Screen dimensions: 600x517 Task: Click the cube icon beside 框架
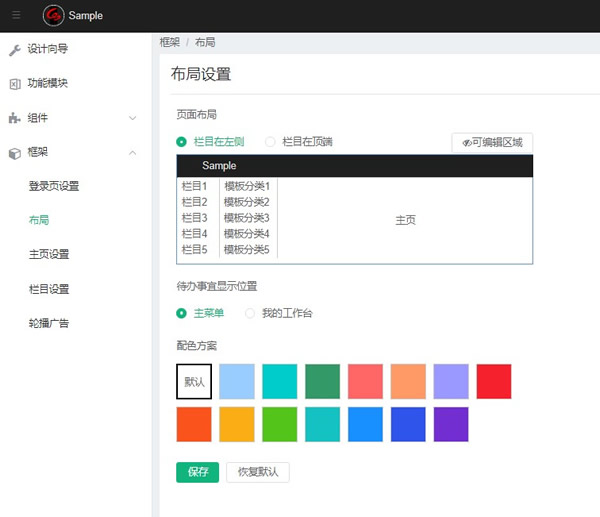coord(14,152)
